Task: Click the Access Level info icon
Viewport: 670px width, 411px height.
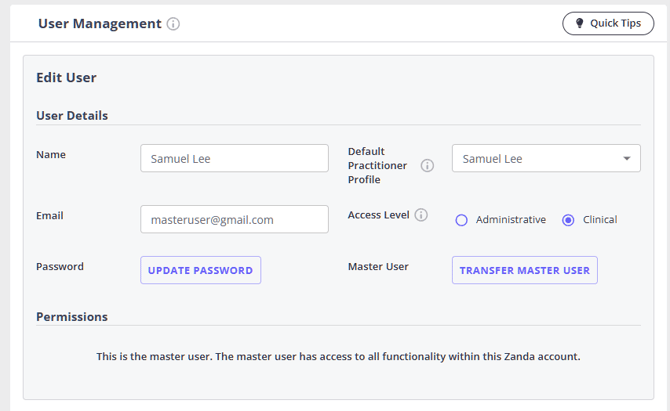Action: click(x=421, y=215)
